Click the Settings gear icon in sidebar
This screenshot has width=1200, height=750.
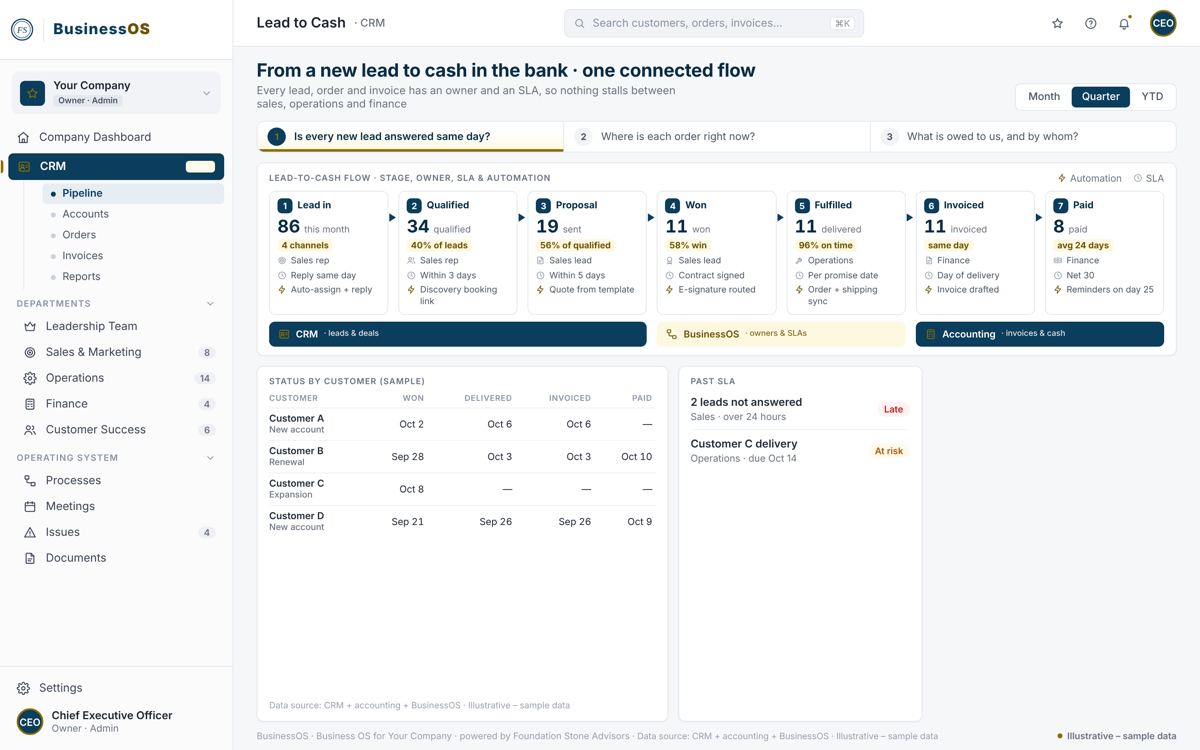[24, 688]
